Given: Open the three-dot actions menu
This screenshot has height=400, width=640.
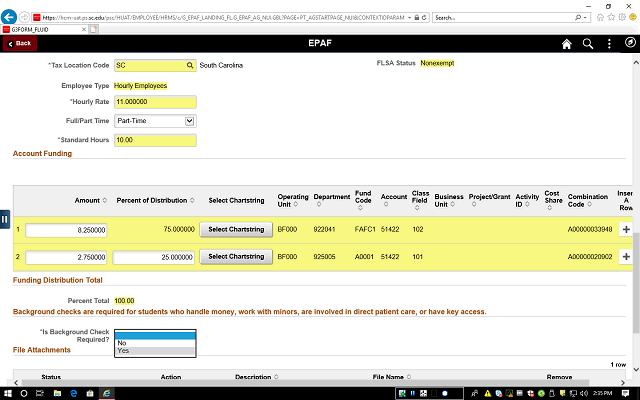Looking at the screenshot, I should coord(609,44).
